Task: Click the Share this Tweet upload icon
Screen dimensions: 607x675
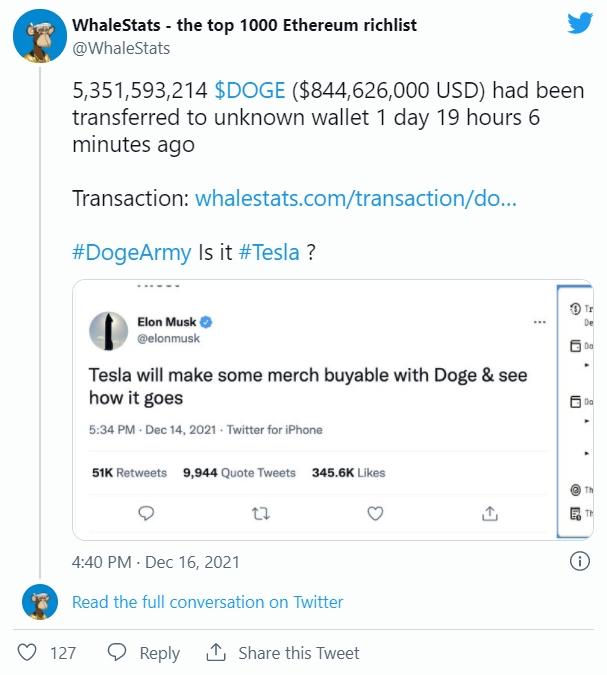Action: click(216, 652)
